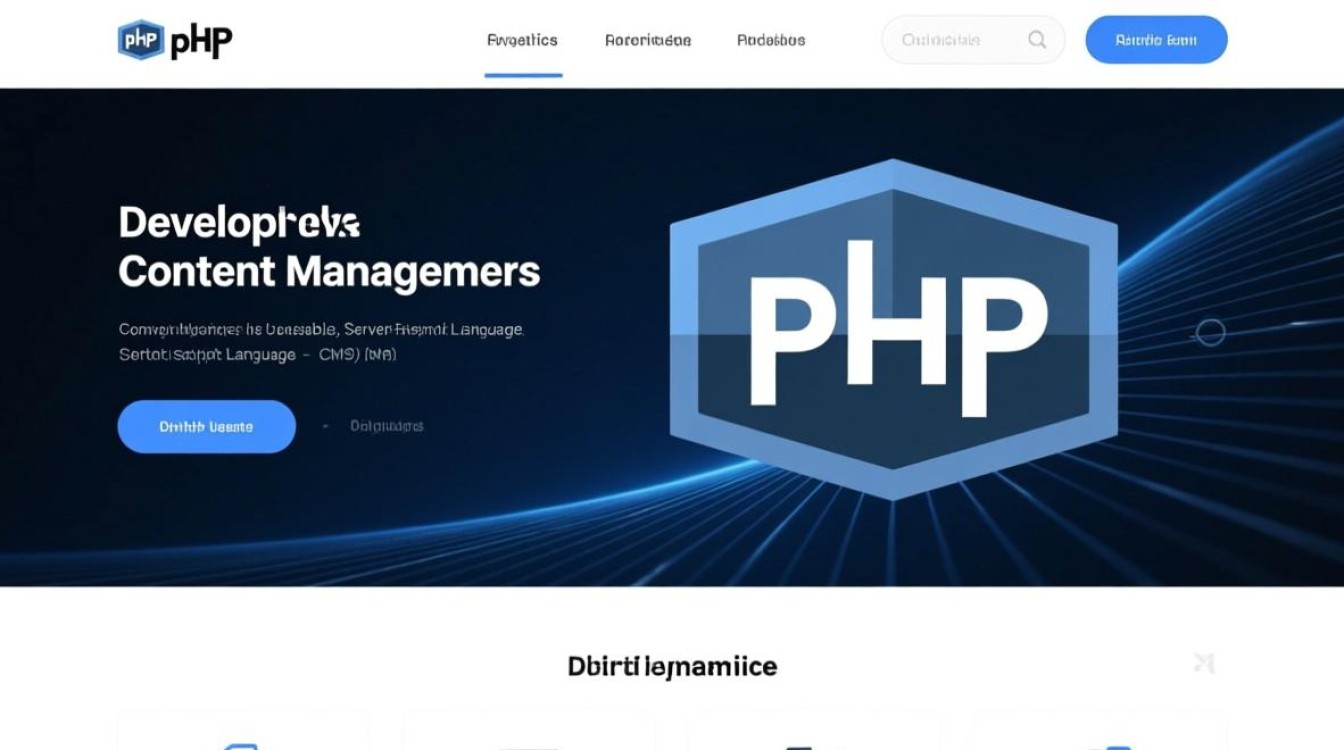Follow the gray text link beside hero button

[386, 426]
